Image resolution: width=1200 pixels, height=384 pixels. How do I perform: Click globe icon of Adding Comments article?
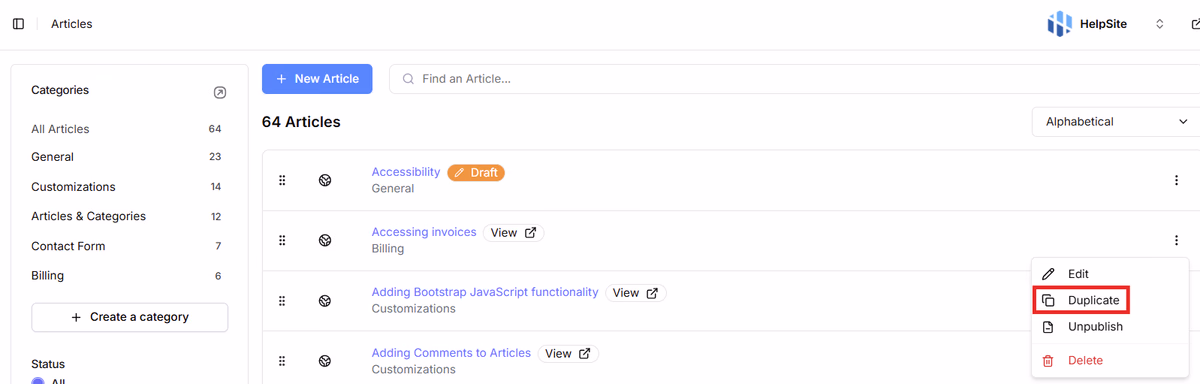325,360
